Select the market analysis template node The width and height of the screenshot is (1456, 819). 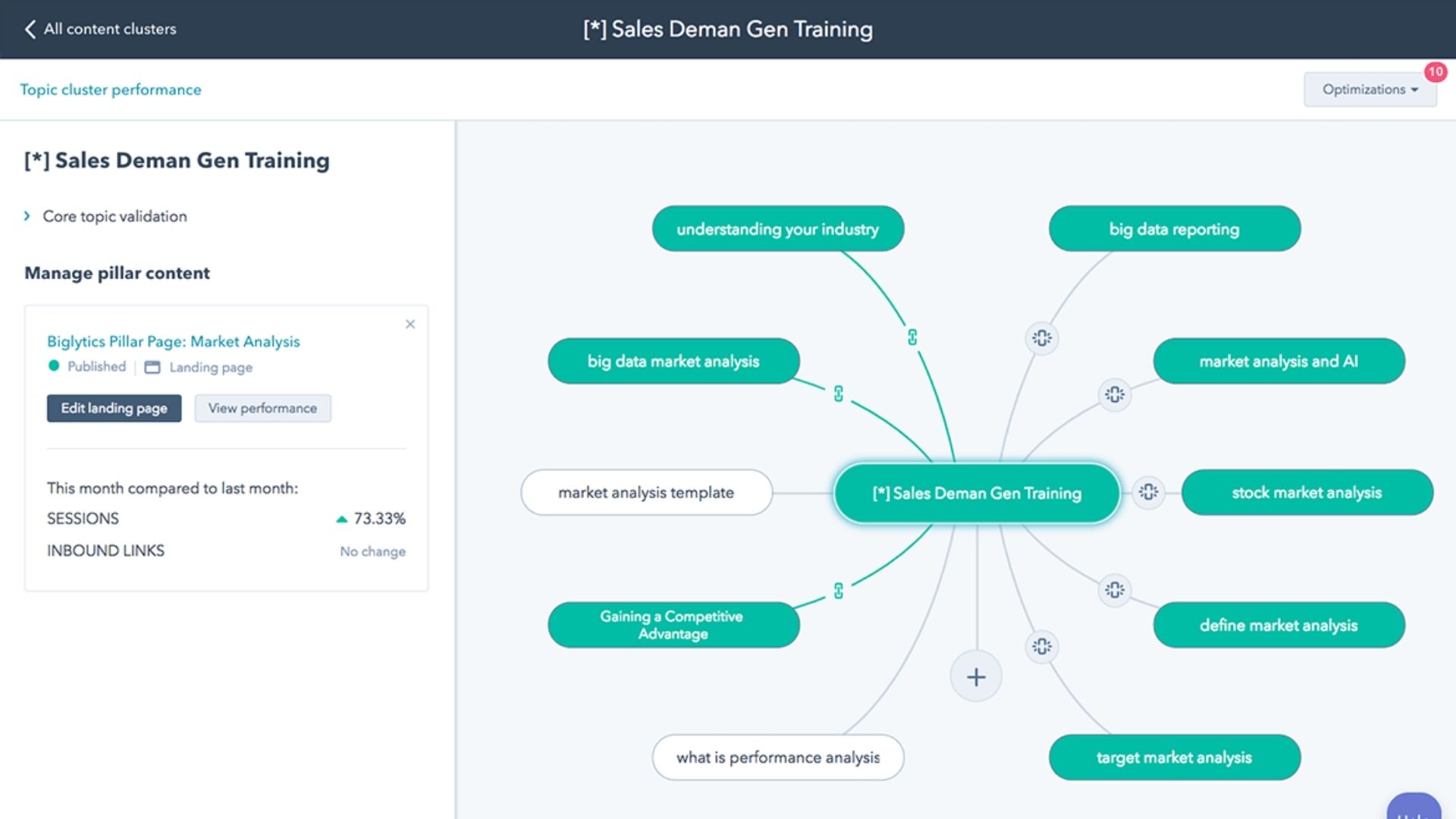tap(647, 491)
